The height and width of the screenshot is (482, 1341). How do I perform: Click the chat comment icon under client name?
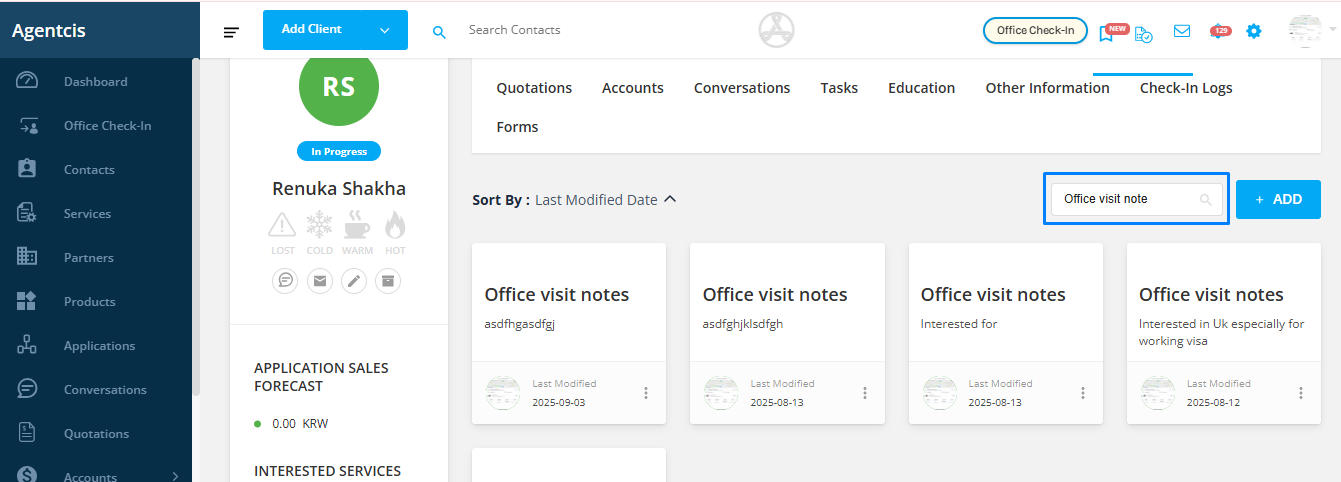pyautogui.click(x=285, y=281)
